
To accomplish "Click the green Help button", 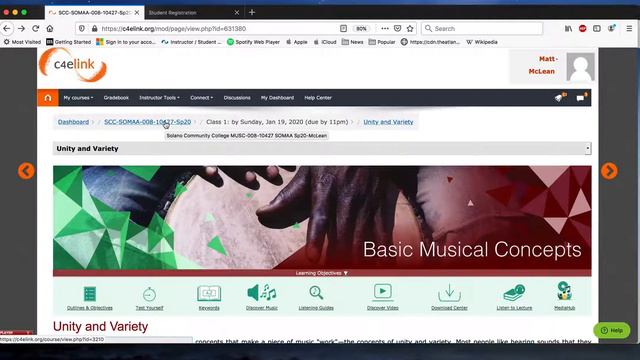I will pos(611,330).
